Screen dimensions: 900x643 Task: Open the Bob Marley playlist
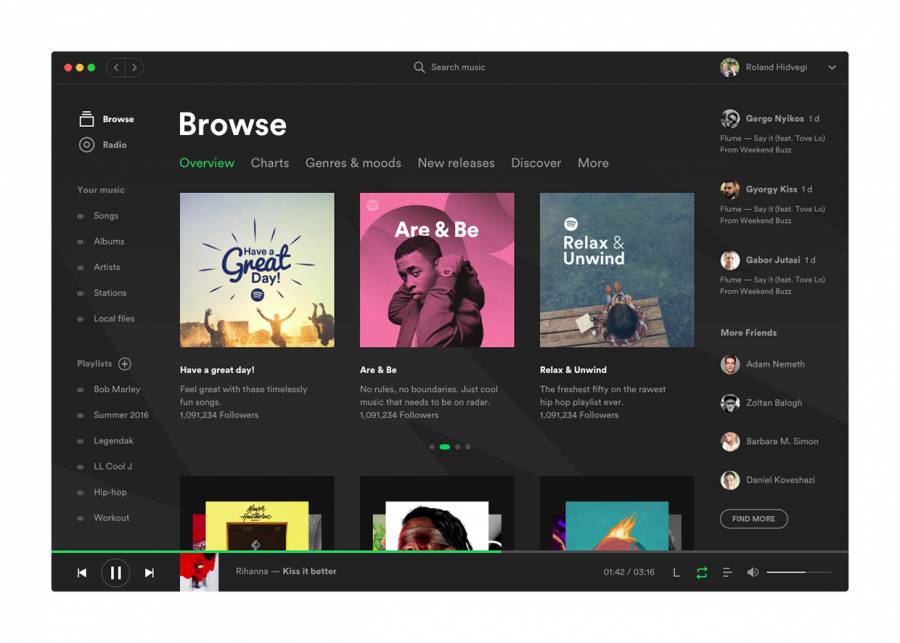[x=117, y=390]
